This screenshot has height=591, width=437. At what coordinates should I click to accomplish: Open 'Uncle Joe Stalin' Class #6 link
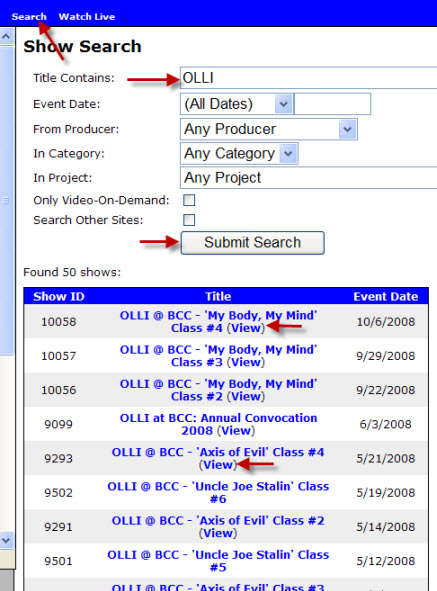218,493
